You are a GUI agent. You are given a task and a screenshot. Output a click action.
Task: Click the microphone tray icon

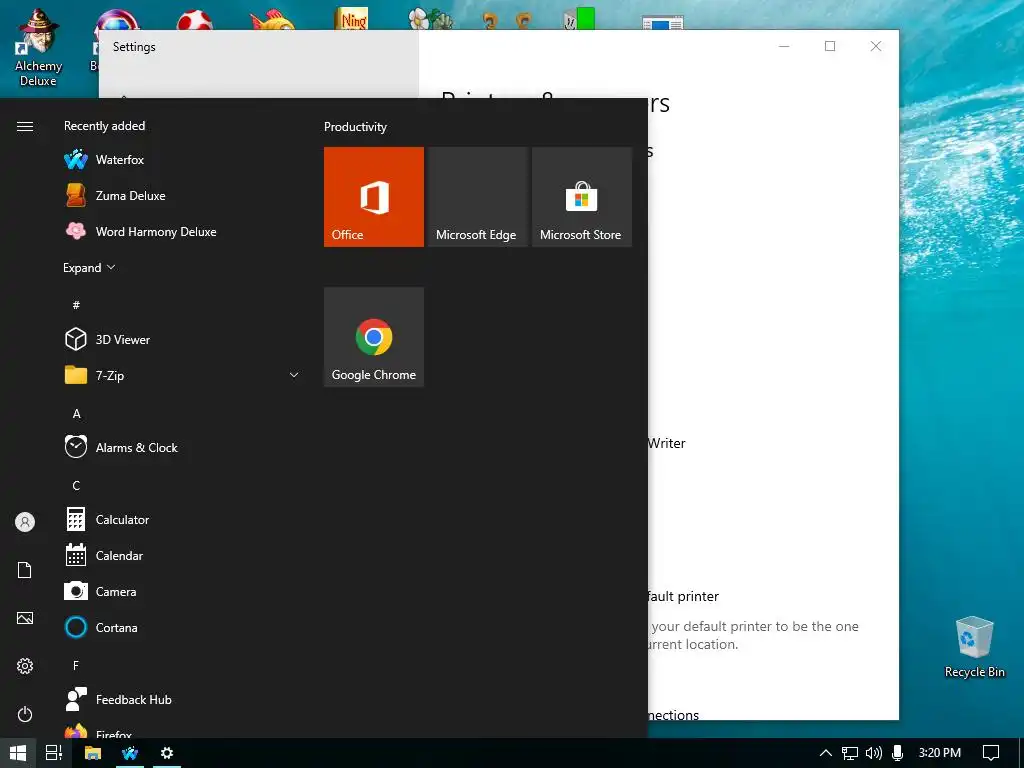coord(897,753)
